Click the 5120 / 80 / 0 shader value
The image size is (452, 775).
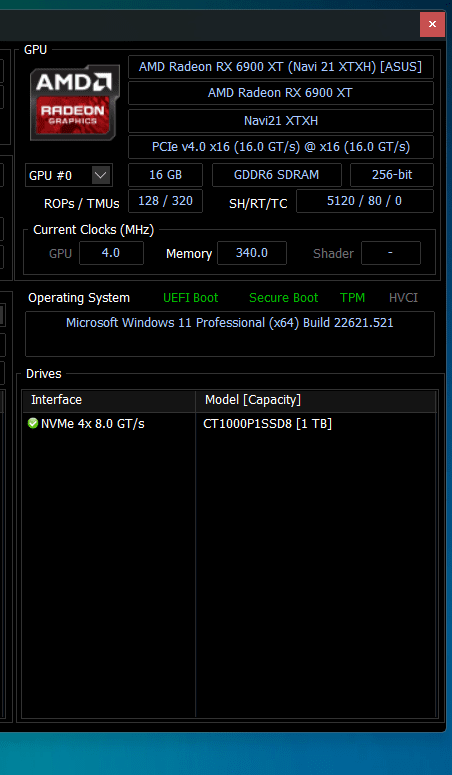364,201
